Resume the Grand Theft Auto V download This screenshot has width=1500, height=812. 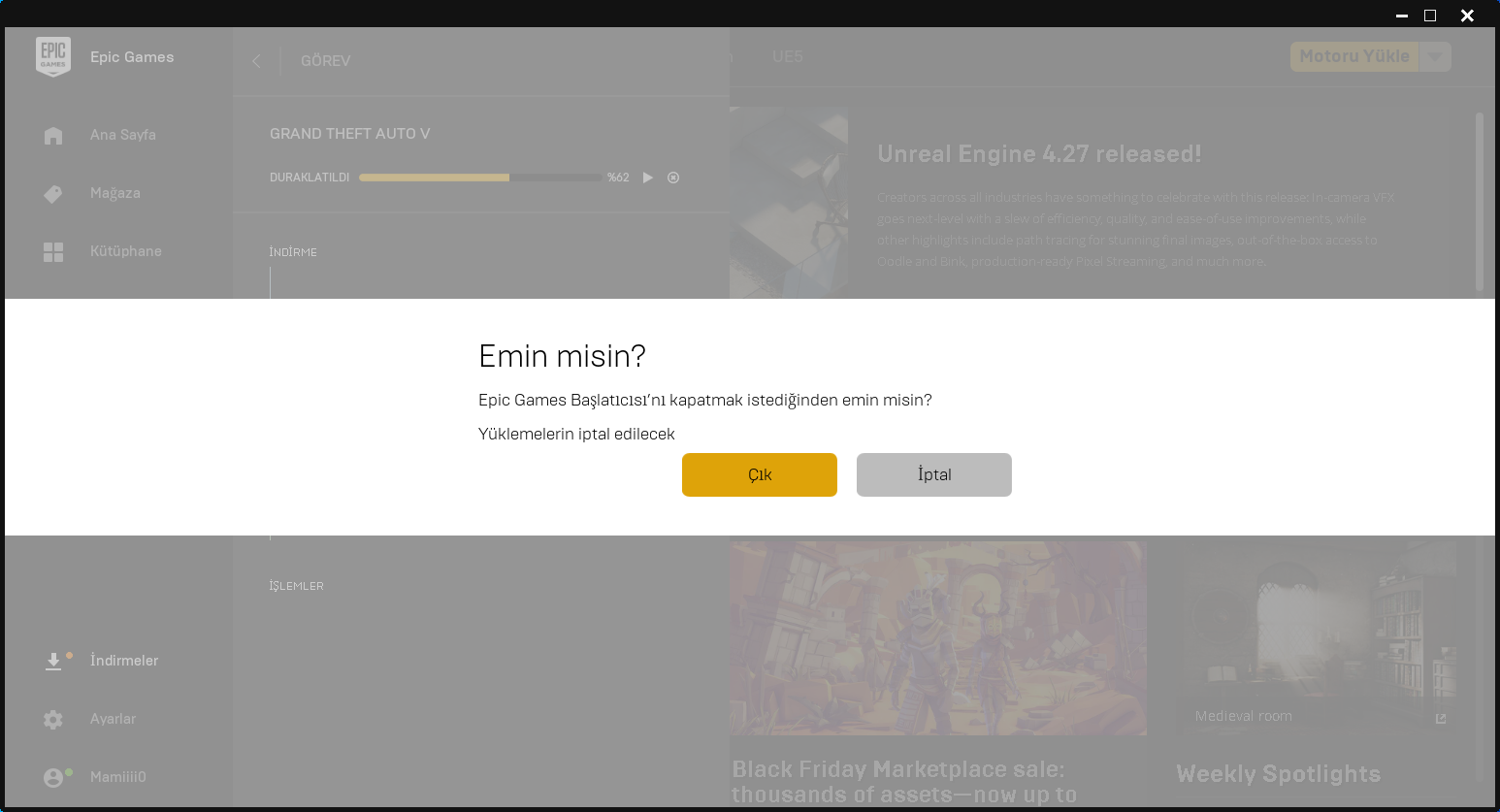pyautogui.click(x=648, y=178)
